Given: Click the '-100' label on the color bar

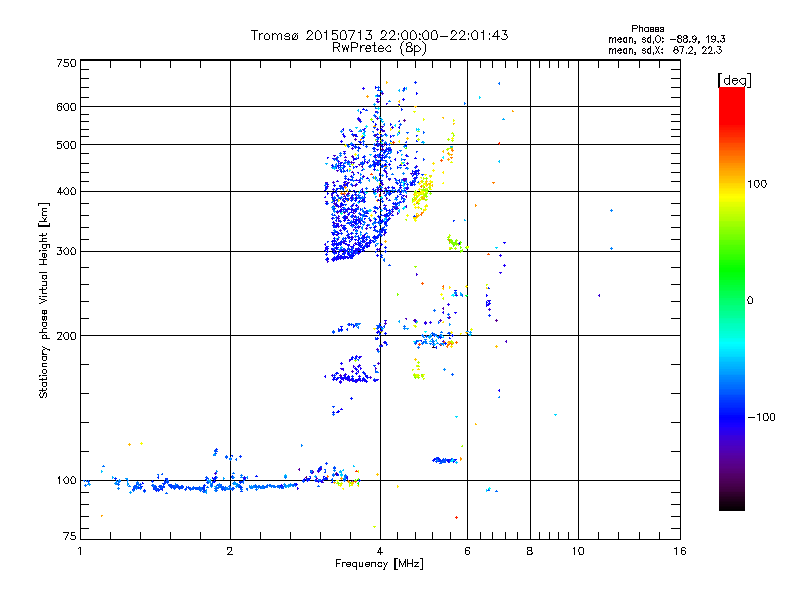Looking at the screenshot, I should click(761, 417).
